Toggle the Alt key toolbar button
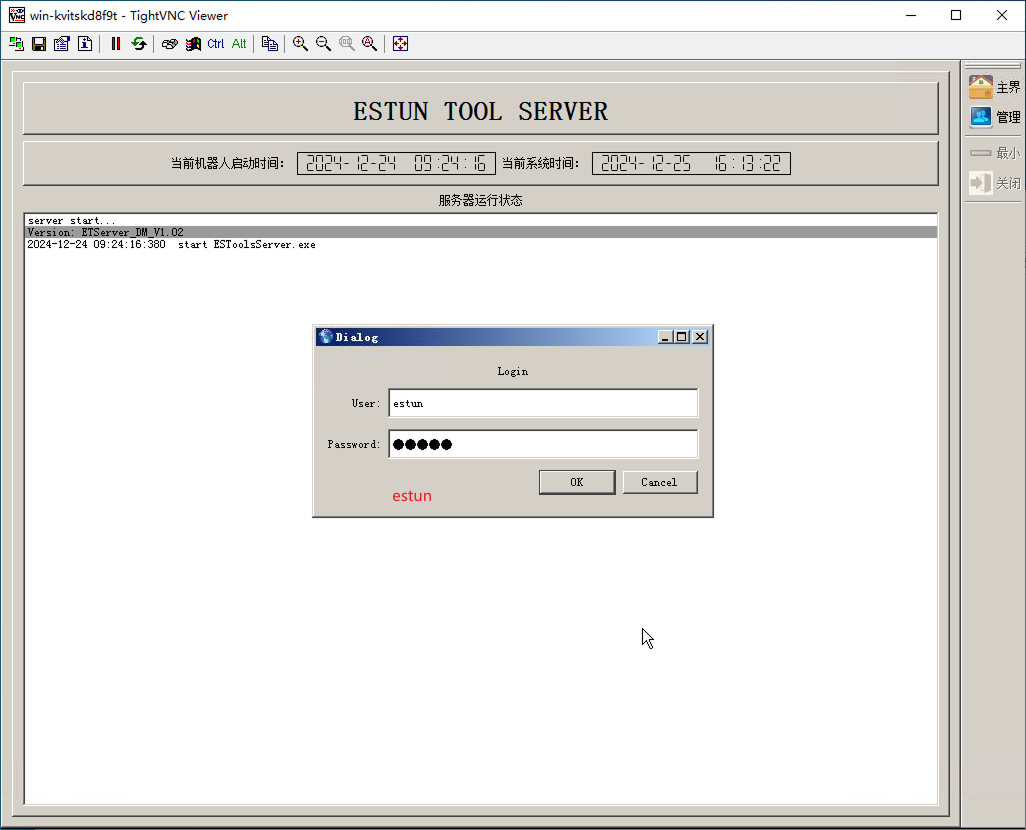 click(239, 44)
